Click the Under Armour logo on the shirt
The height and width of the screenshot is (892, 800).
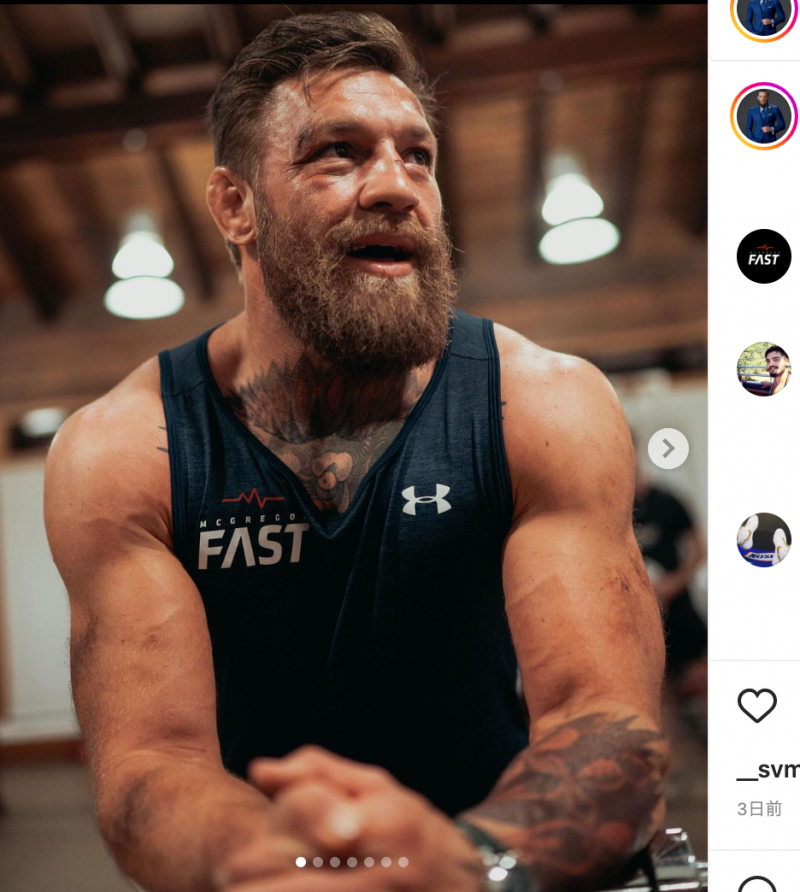426,499
